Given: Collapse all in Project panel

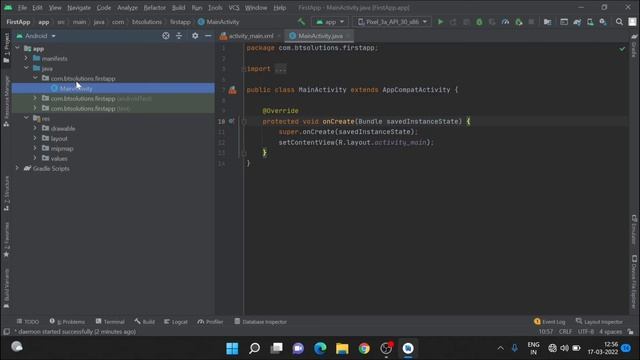Looking at the screenshot, I should pyautogui.click(x=179, y=36).
